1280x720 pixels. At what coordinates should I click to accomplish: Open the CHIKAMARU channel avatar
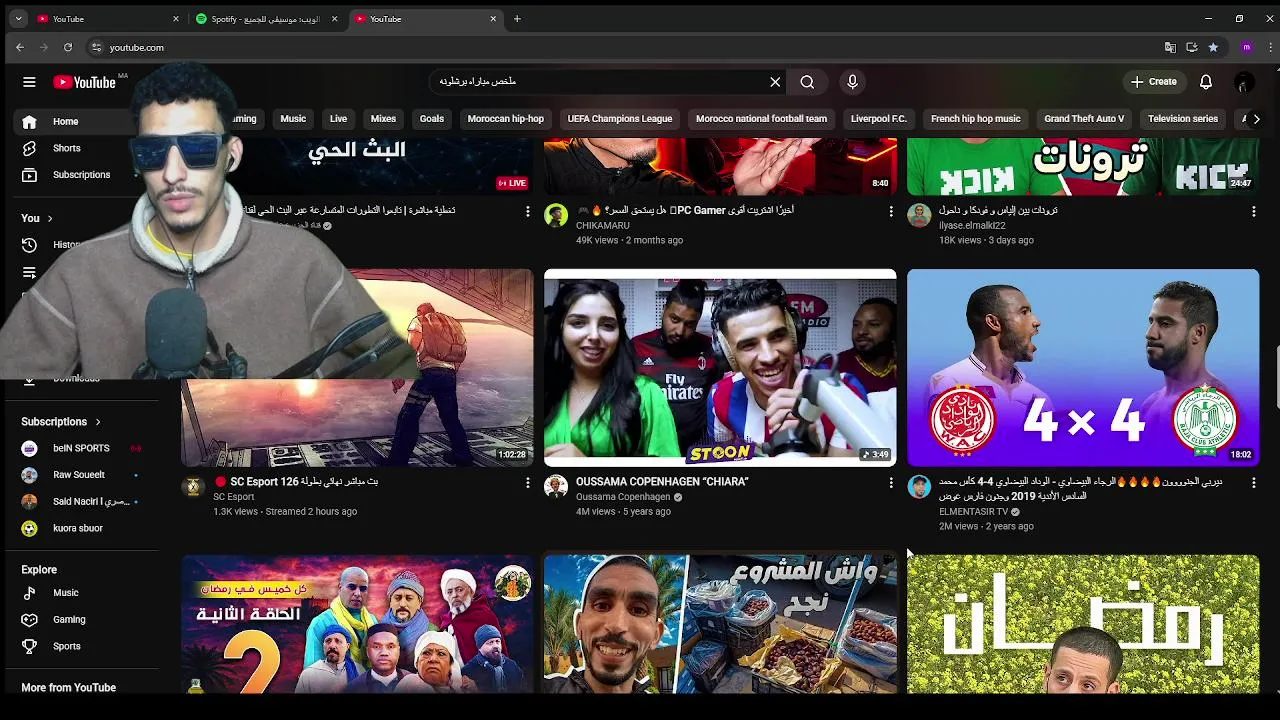click(556, 215)
